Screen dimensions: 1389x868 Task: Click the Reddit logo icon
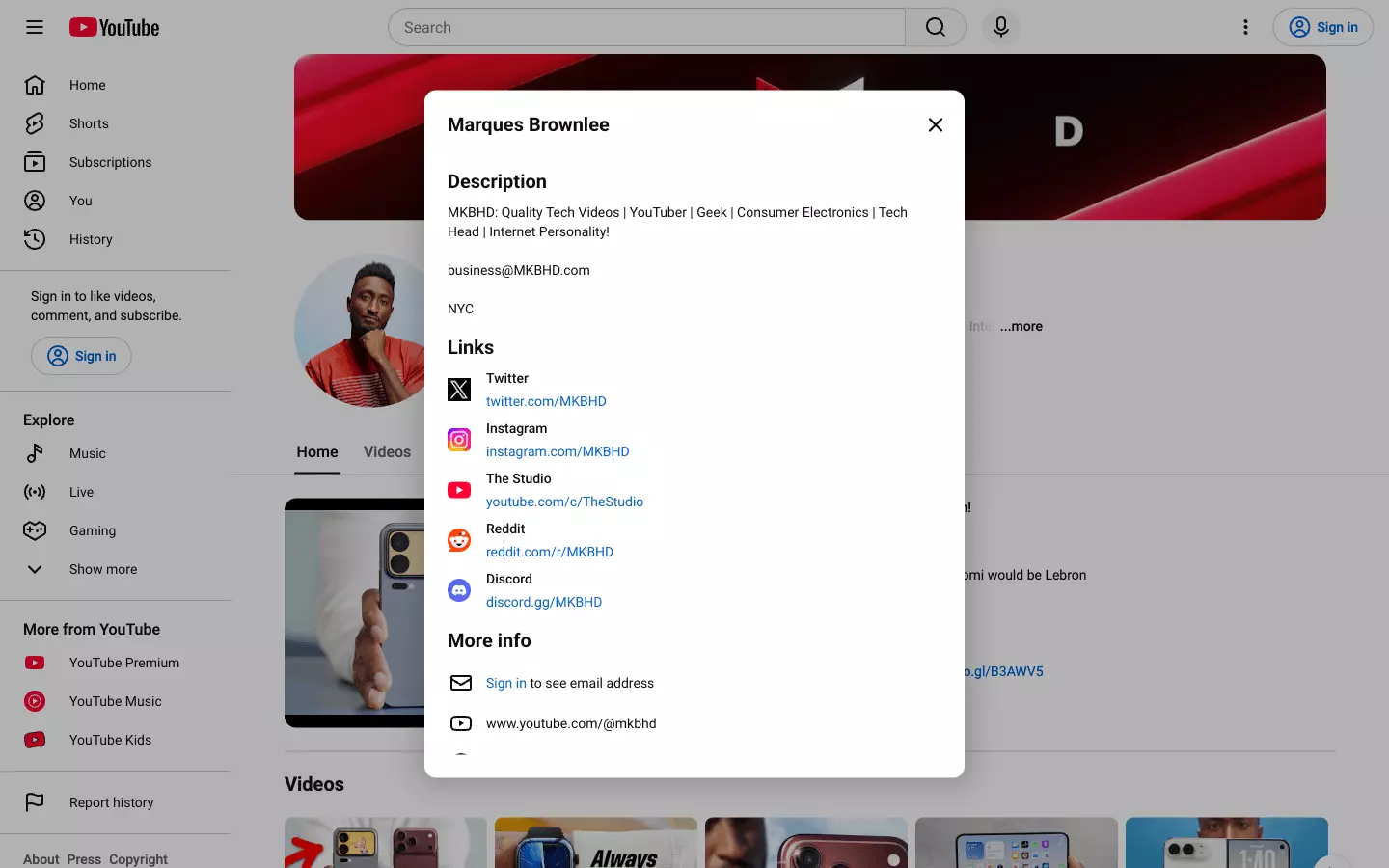tap(459, 540)
